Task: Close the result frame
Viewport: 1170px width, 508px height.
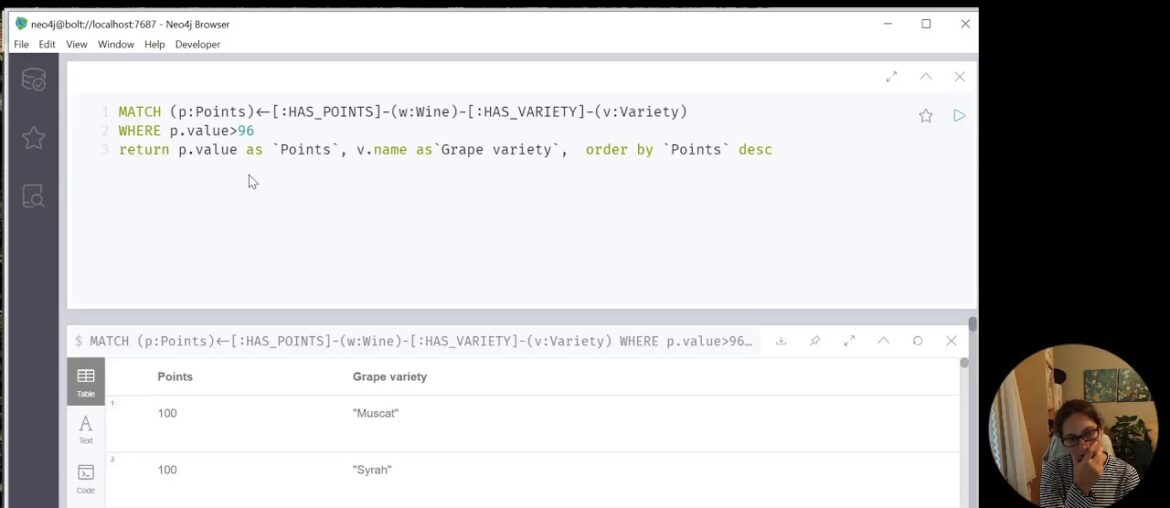Action: pos(951,341)
